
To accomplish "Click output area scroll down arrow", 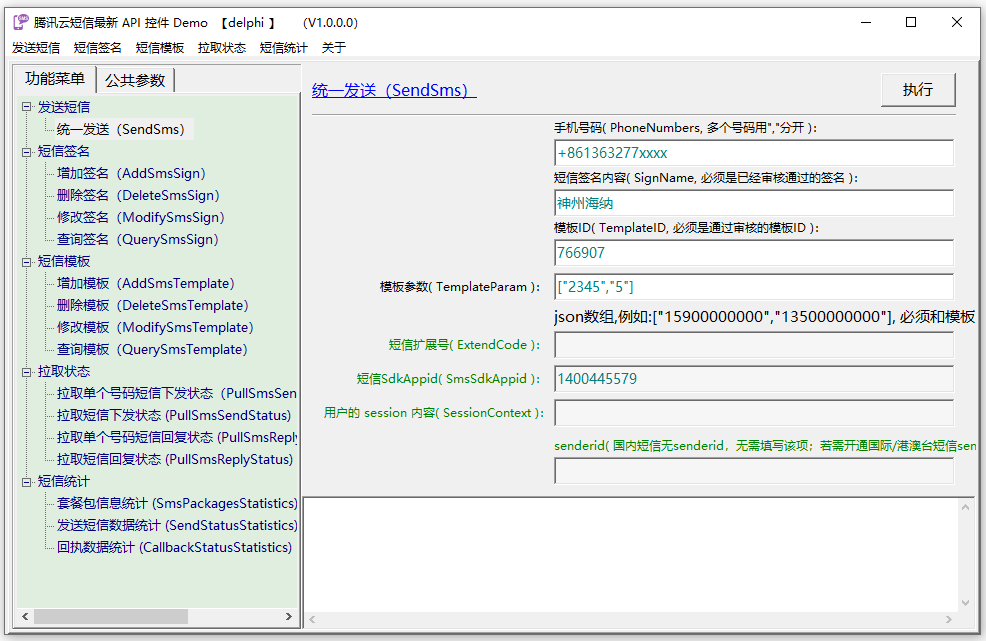I will 966,603.
